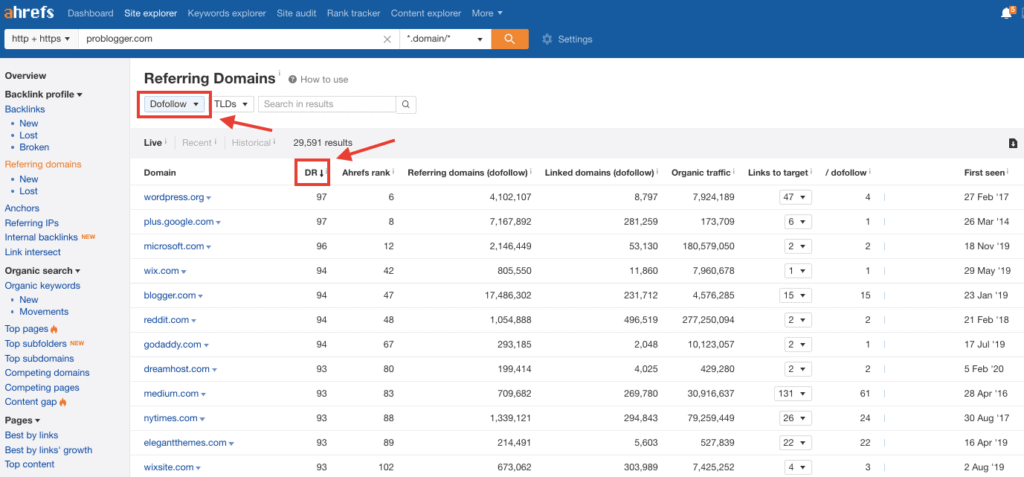Screen dimensions: 1024x477
Task: Switch to the Recent tab
Action: click(x=197, y=142)
